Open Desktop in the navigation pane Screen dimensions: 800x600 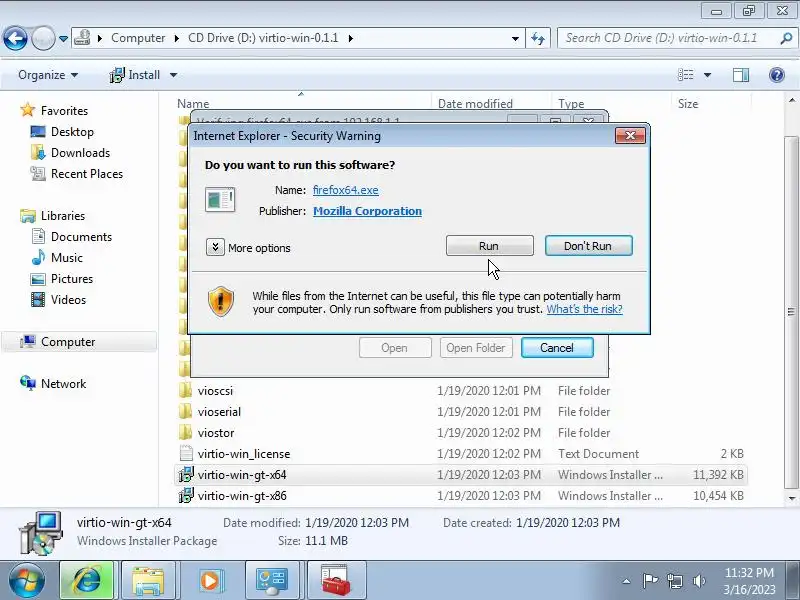tap(72, 132)
